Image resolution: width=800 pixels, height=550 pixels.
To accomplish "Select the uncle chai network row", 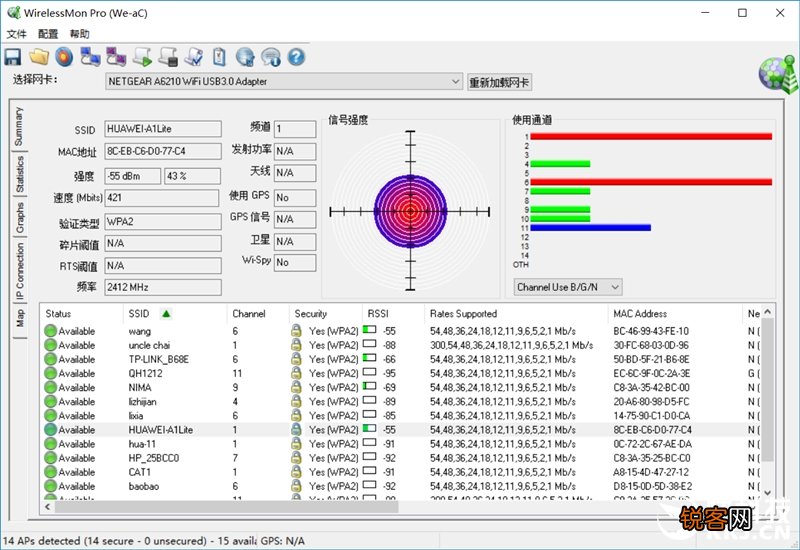I will pyautogui.click(x=401, y=345).
